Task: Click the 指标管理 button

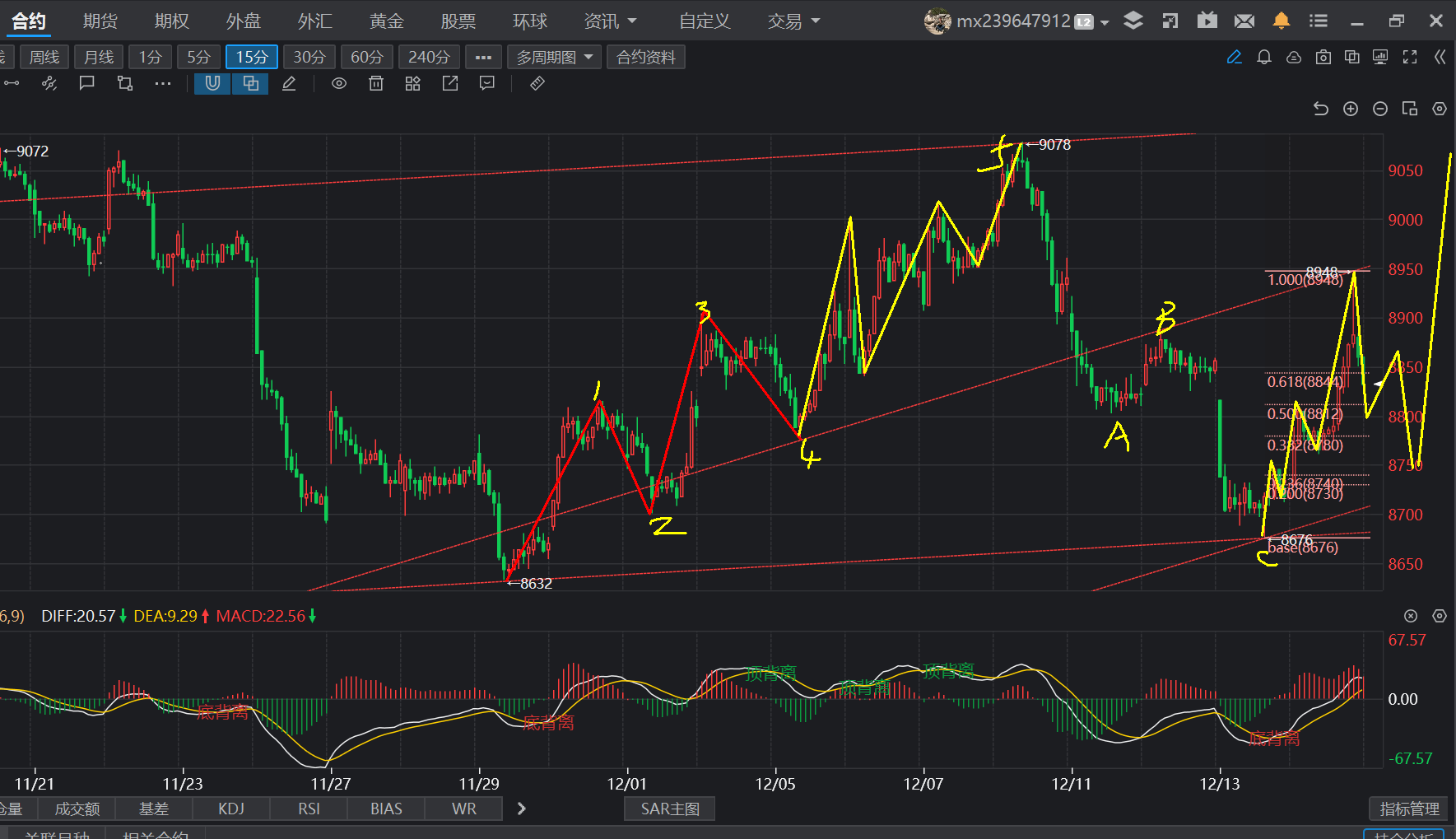Action: (1410, 809)
